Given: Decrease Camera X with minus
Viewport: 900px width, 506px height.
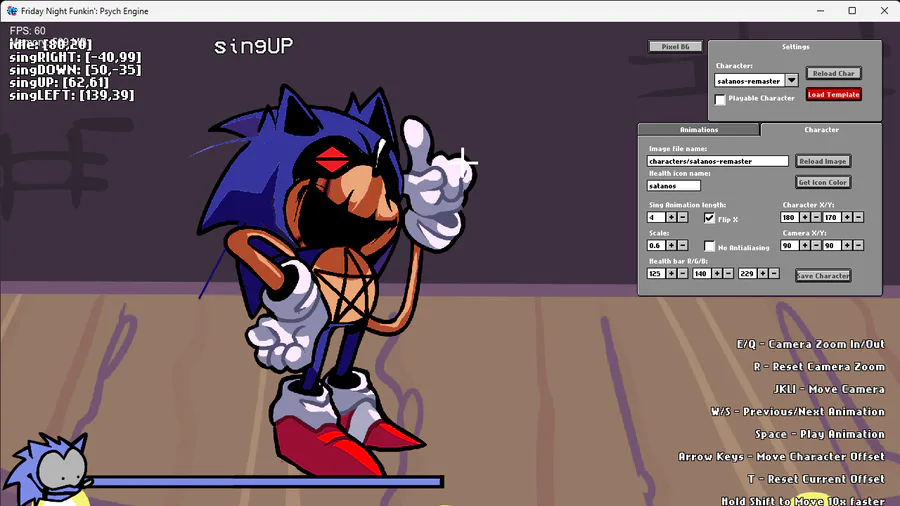Looking at the screenshot, I should (x=816, y=246).
